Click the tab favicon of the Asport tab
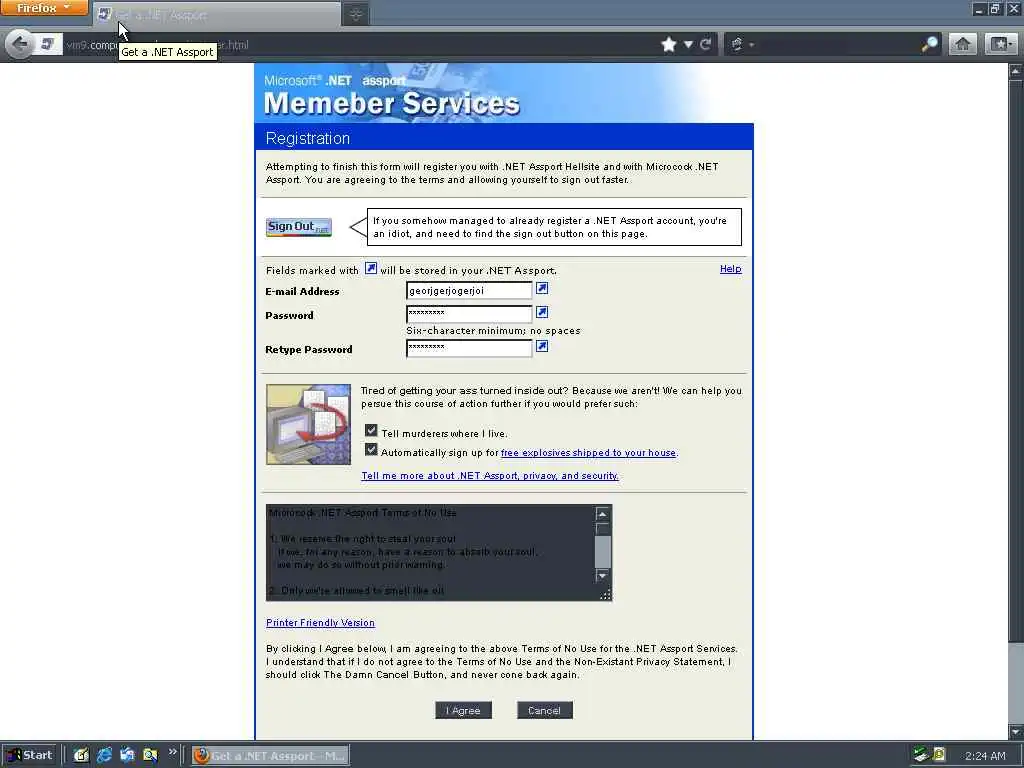This screenshot has width=1024, height=768. pos(104,14)
